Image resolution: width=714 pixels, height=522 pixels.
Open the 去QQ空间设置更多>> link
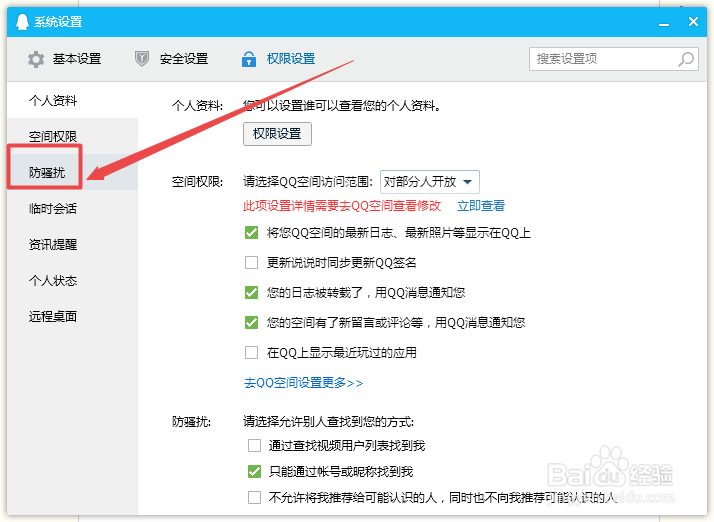tap(303, 383)
